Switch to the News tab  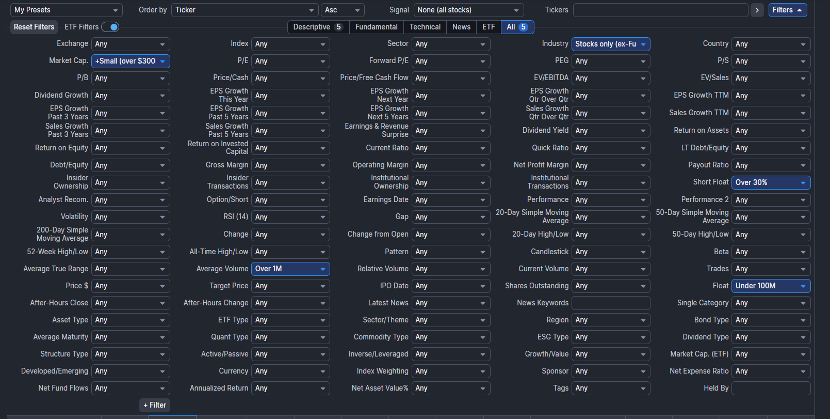(x=462, y=27)
